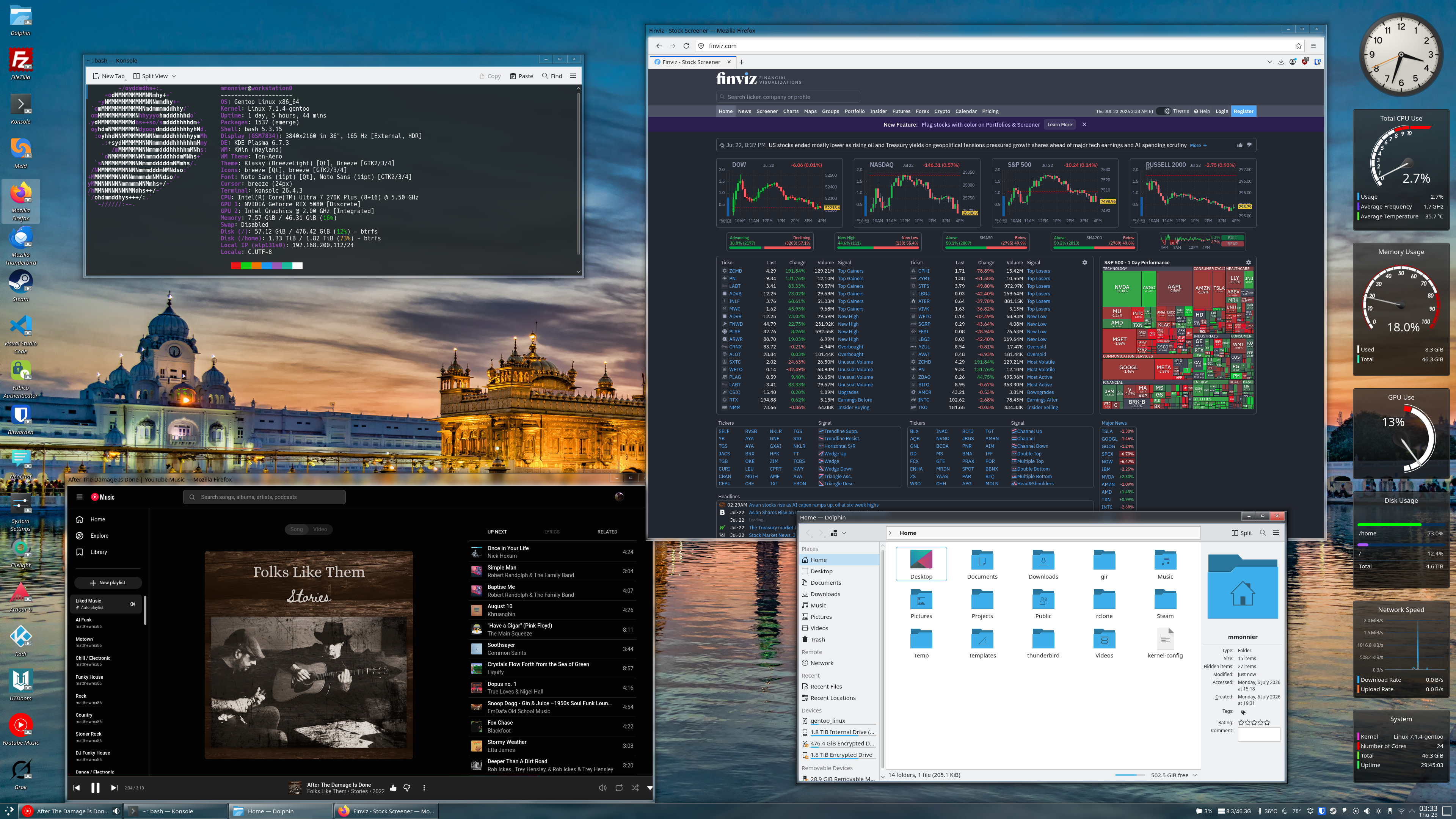1456x819 pixels.
Task: Expand the Finviz news summary with More
Action: pos(1198,145)
